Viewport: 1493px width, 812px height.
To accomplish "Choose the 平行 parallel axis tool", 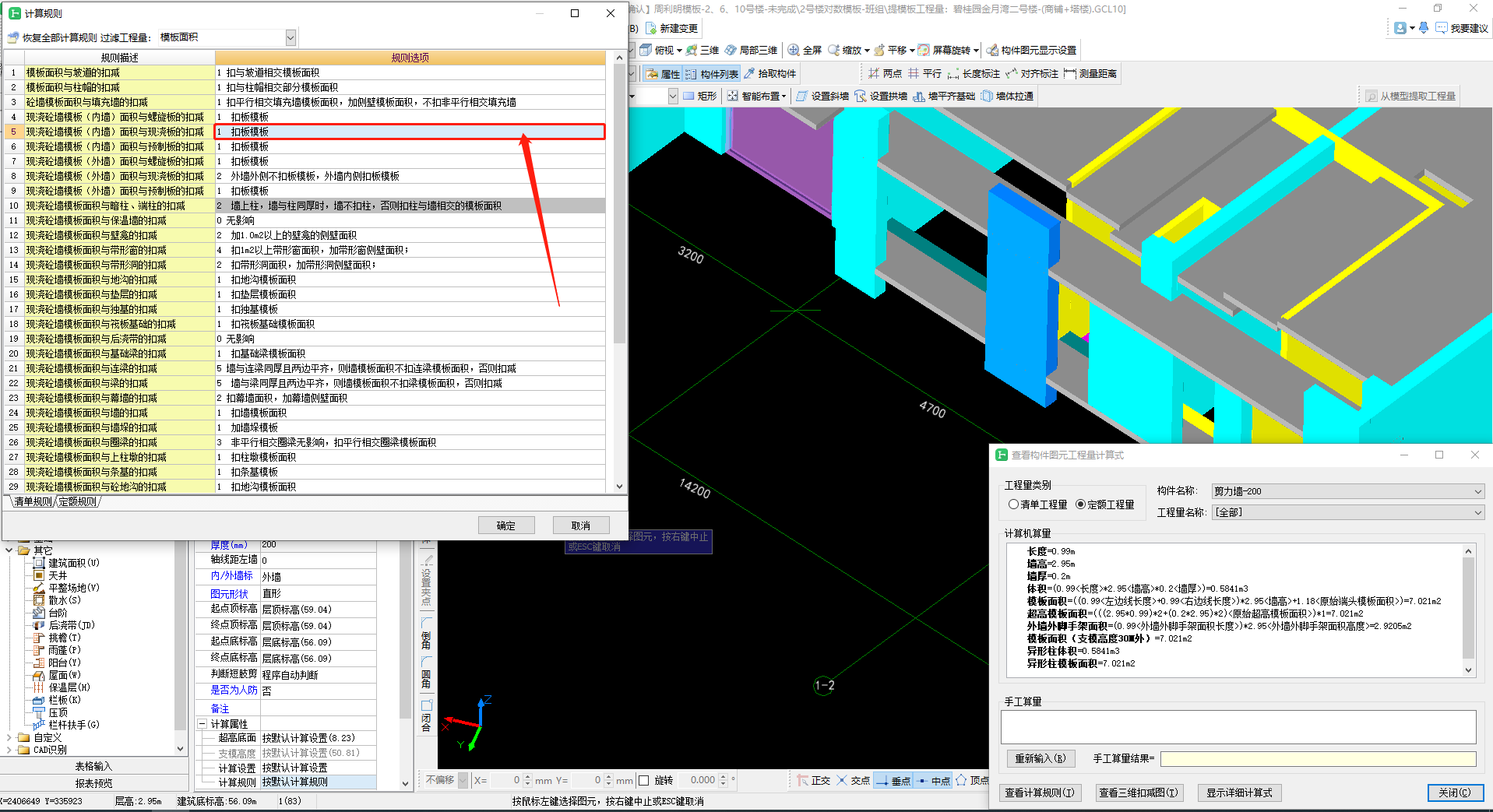I will pos(924,73).
